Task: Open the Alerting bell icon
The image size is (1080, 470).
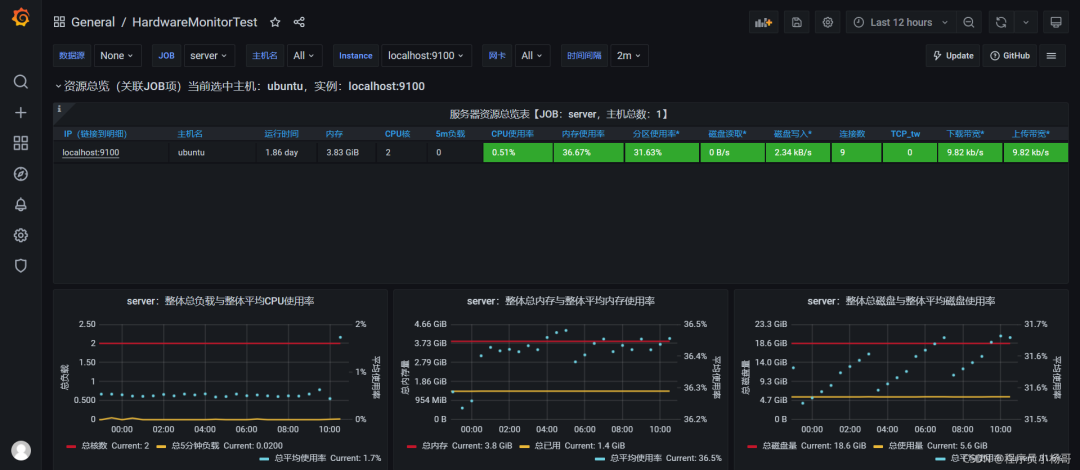Action: [21, 205]
